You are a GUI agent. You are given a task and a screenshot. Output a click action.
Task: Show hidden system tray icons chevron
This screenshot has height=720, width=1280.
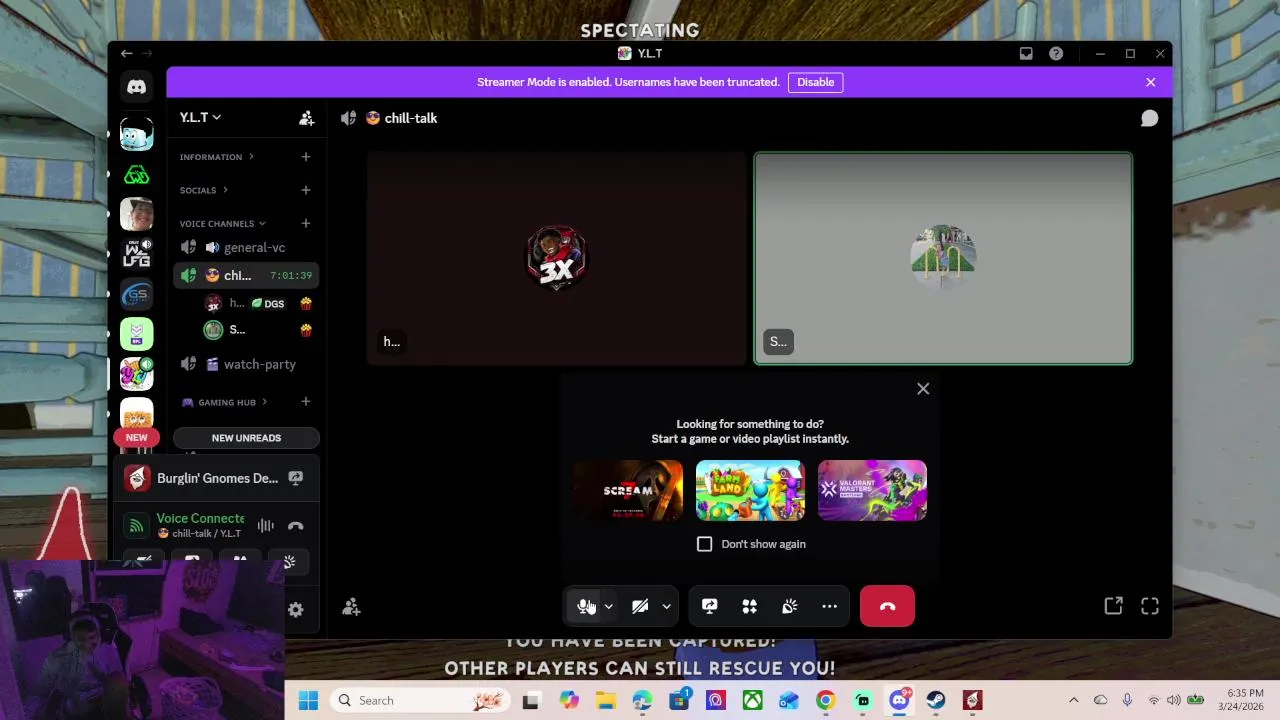(1074, 700)
